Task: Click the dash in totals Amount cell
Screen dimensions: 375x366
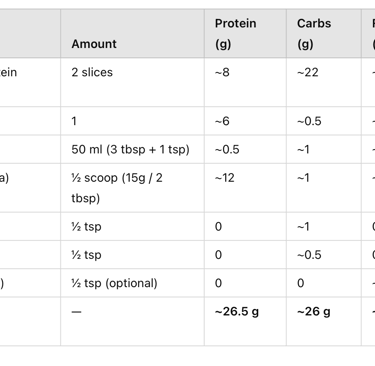Action: (76, 312)
